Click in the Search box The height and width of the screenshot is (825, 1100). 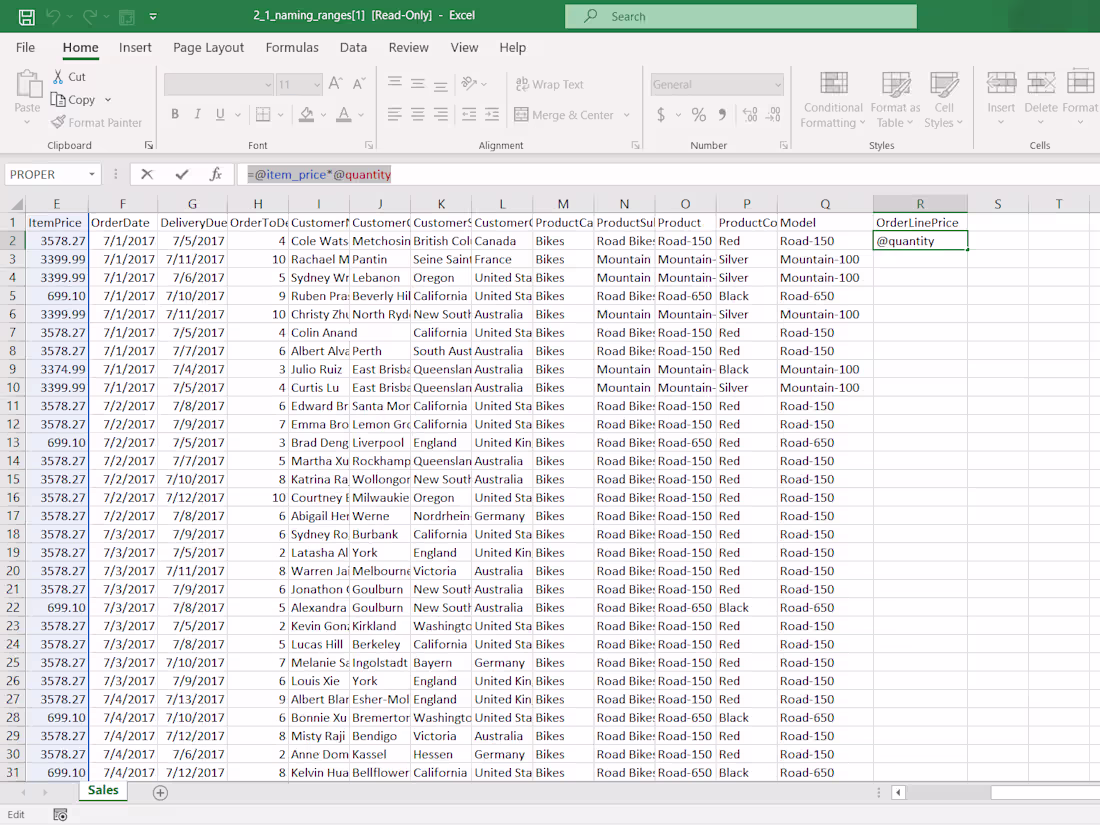(740, 17)
